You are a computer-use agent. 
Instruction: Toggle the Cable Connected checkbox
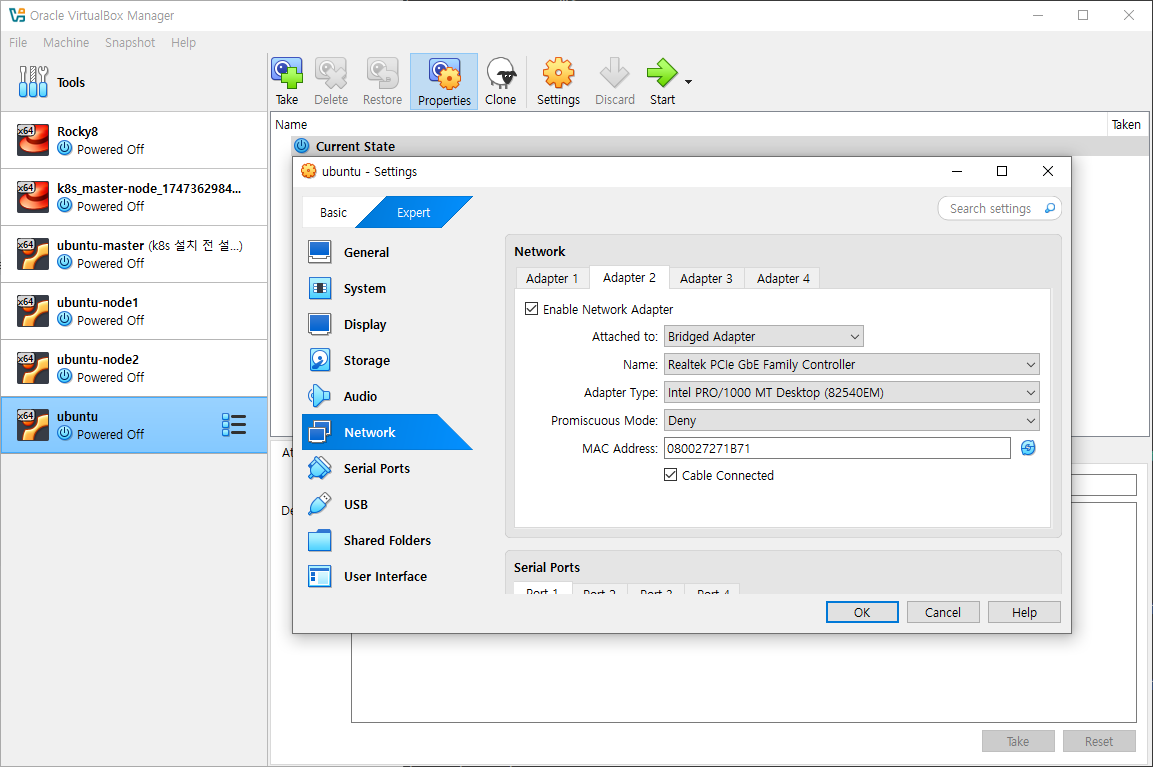coord(671,475)
